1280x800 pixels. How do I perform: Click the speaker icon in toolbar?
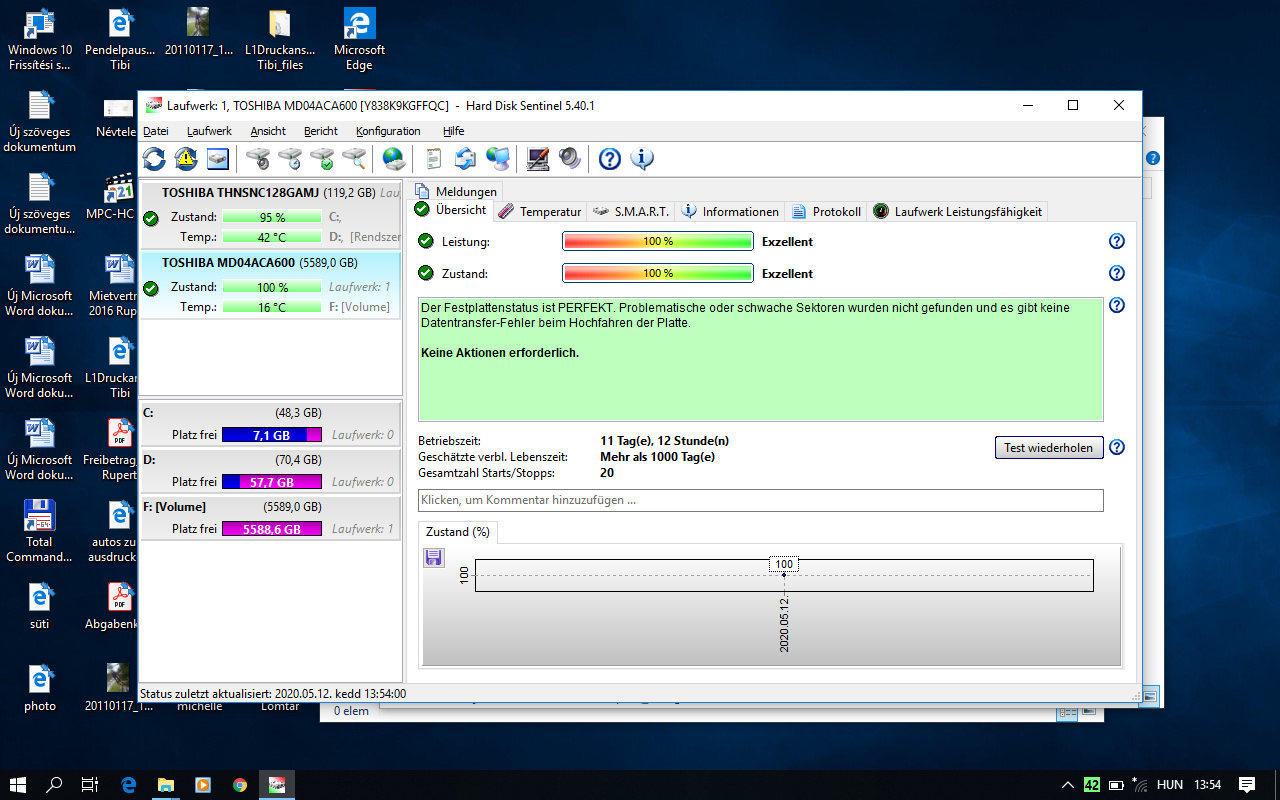coord(569,159)
